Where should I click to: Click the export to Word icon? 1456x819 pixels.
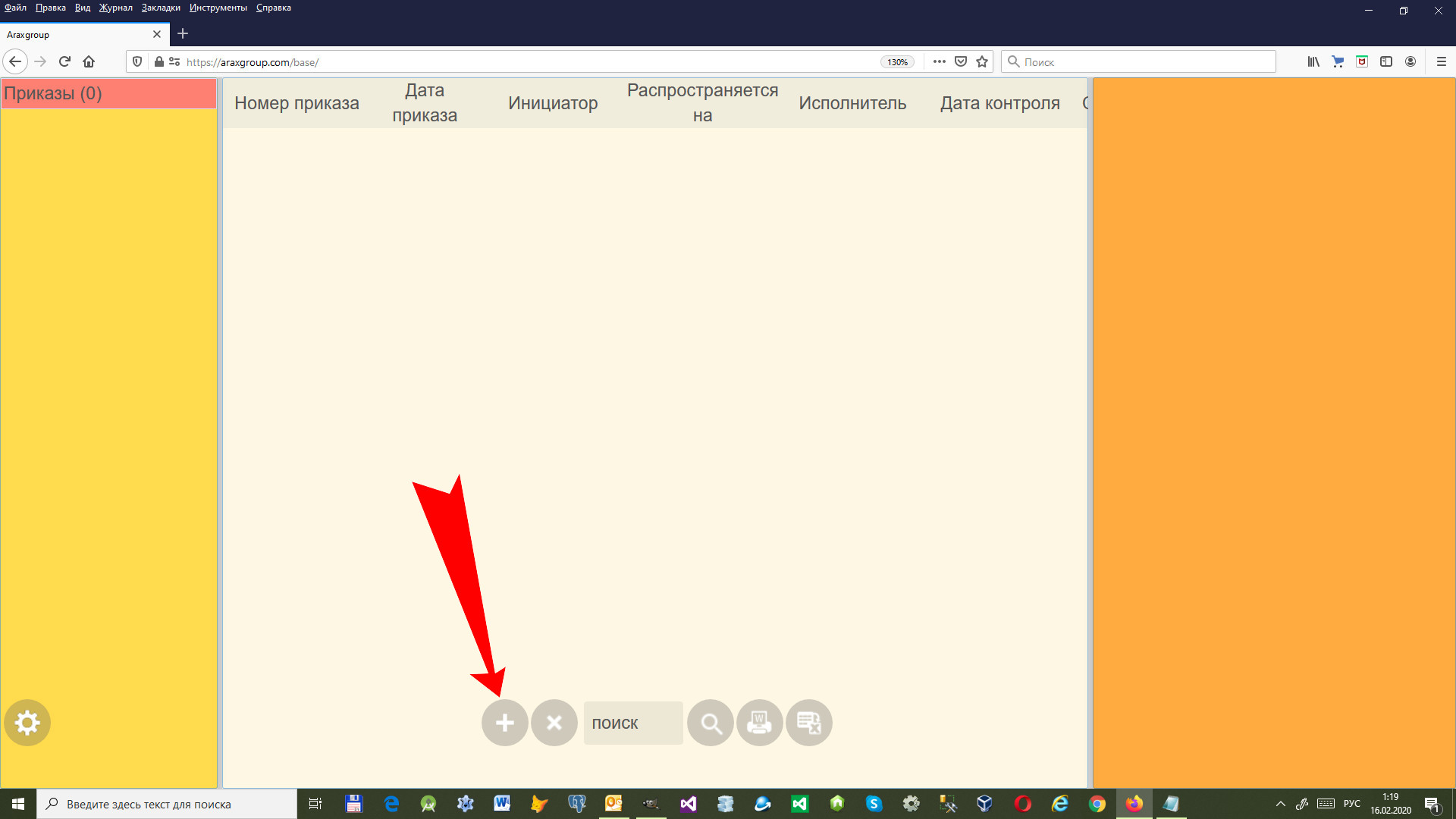coord(760,723)
